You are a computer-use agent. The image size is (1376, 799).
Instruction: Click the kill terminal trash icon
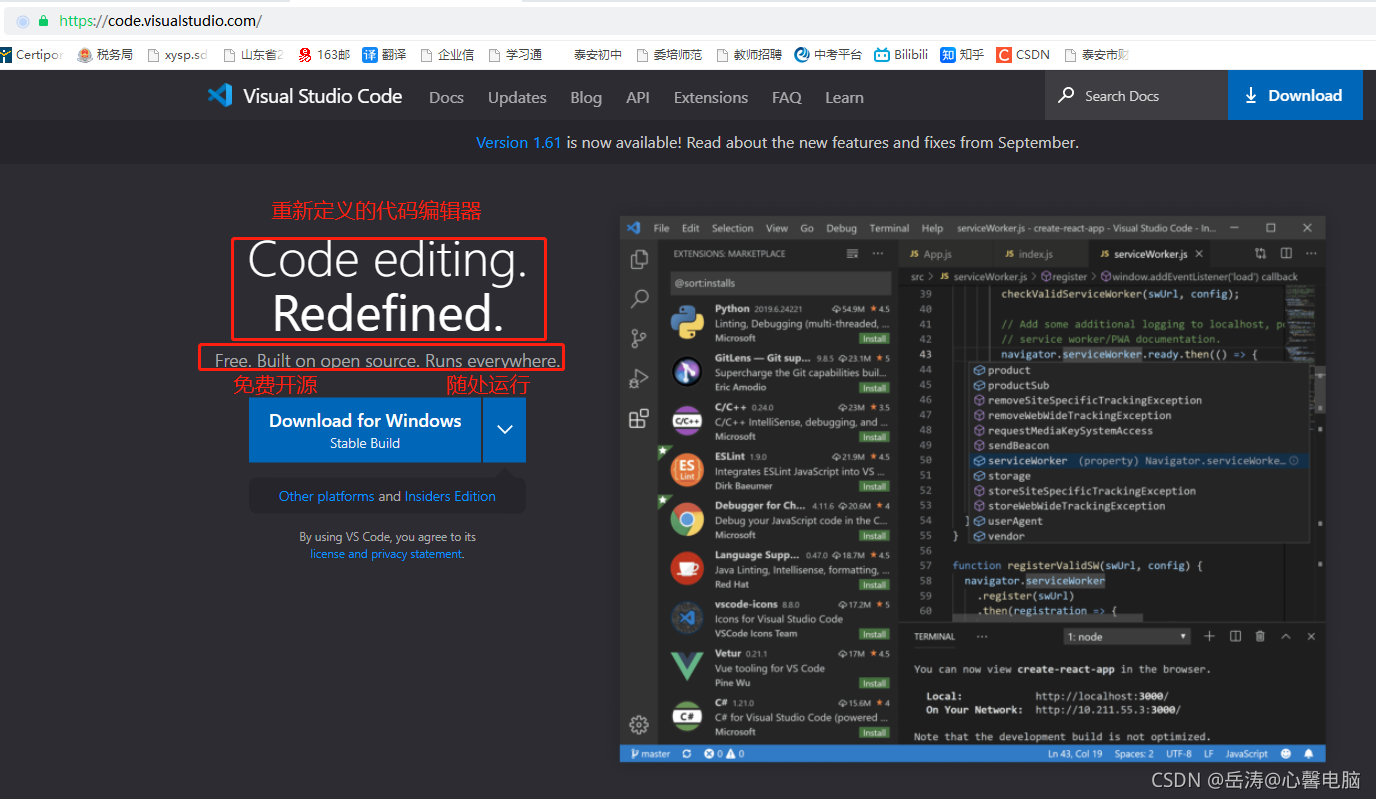(1260, 636)
